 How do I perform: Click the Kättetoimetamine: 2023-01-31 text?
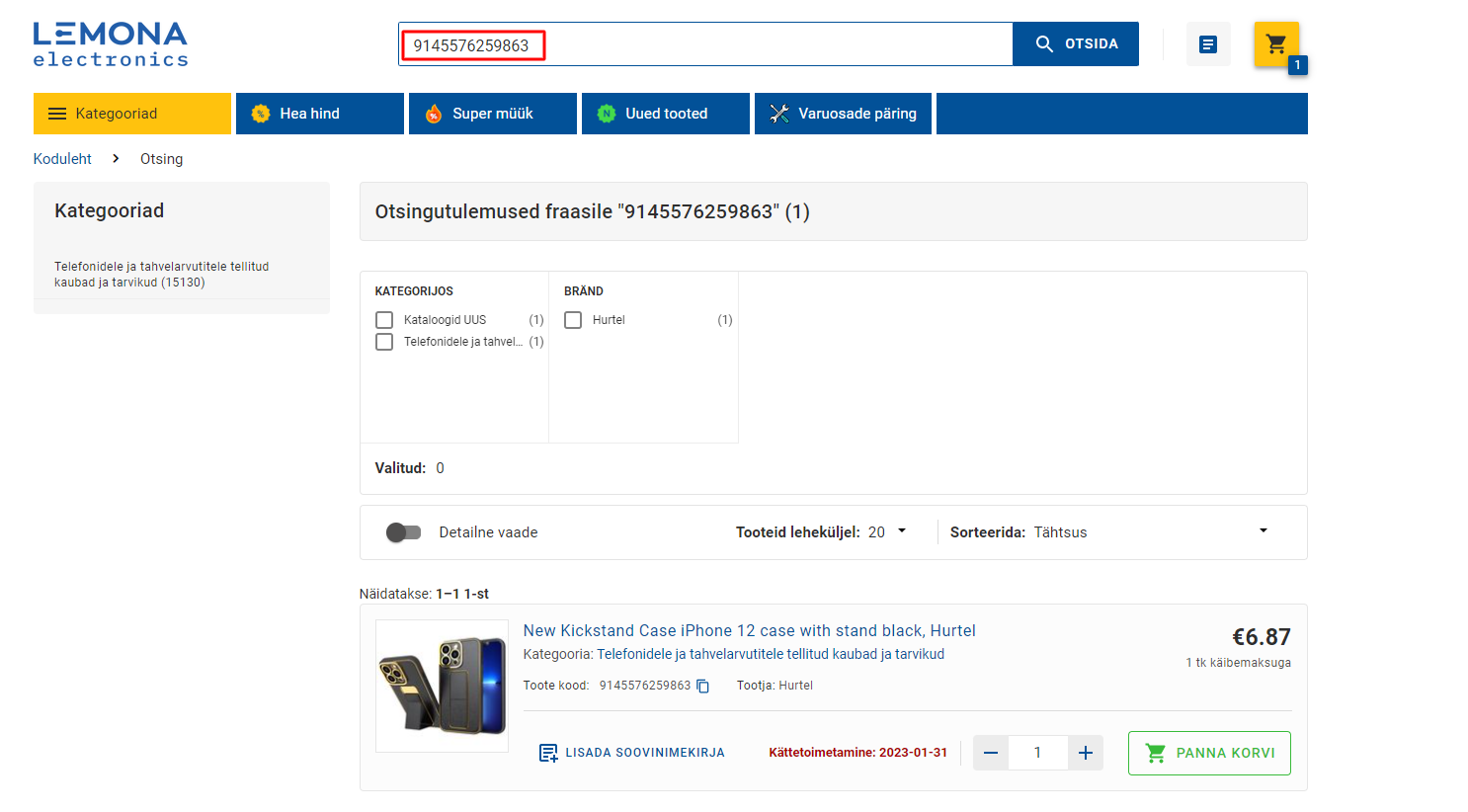click(858, 753)
